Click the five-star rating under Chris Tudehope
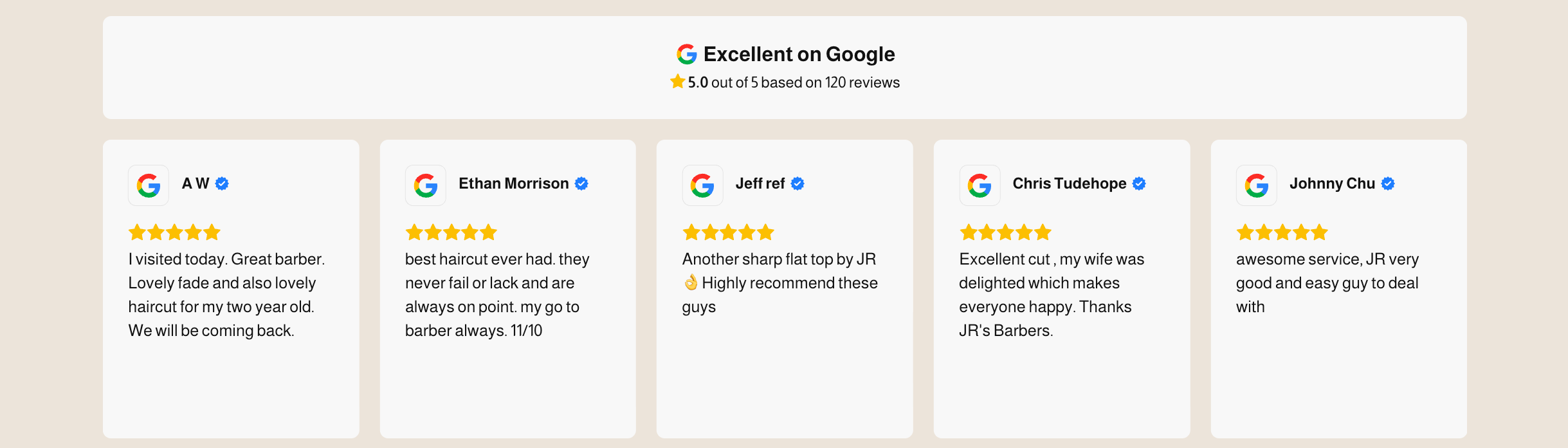This screenshot has width=1568, height=448. coord(1004,232)
